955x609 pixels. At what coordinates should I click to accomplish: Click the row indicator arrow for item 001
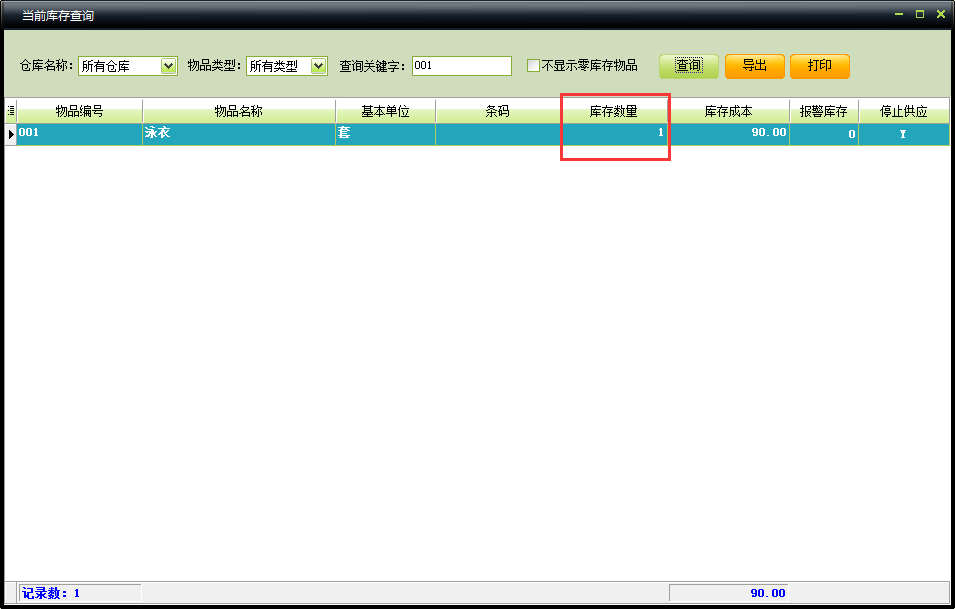pyautogui.click(x=10, y=133)
